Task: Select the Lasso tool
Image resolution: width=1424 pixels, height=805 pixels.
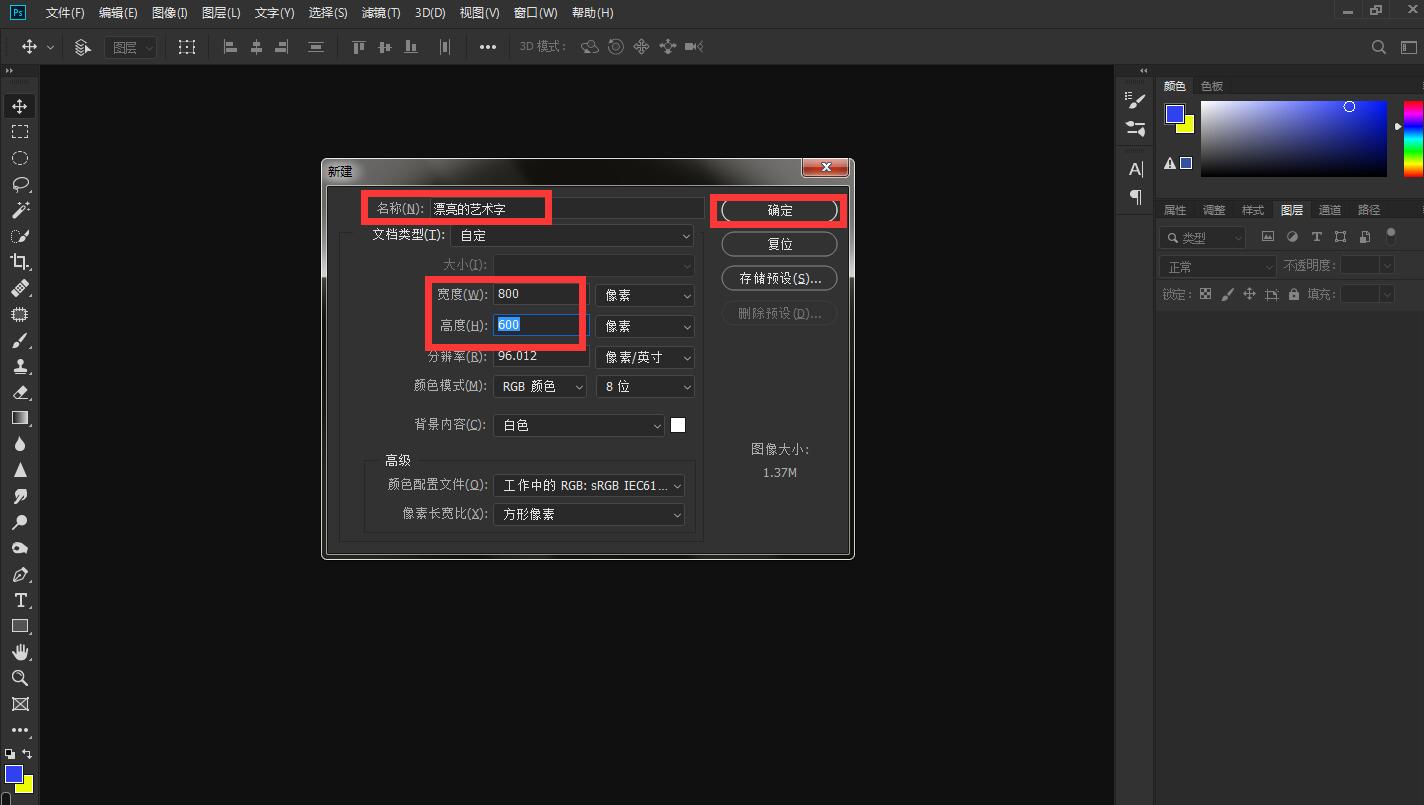Action: coord(20,184)
